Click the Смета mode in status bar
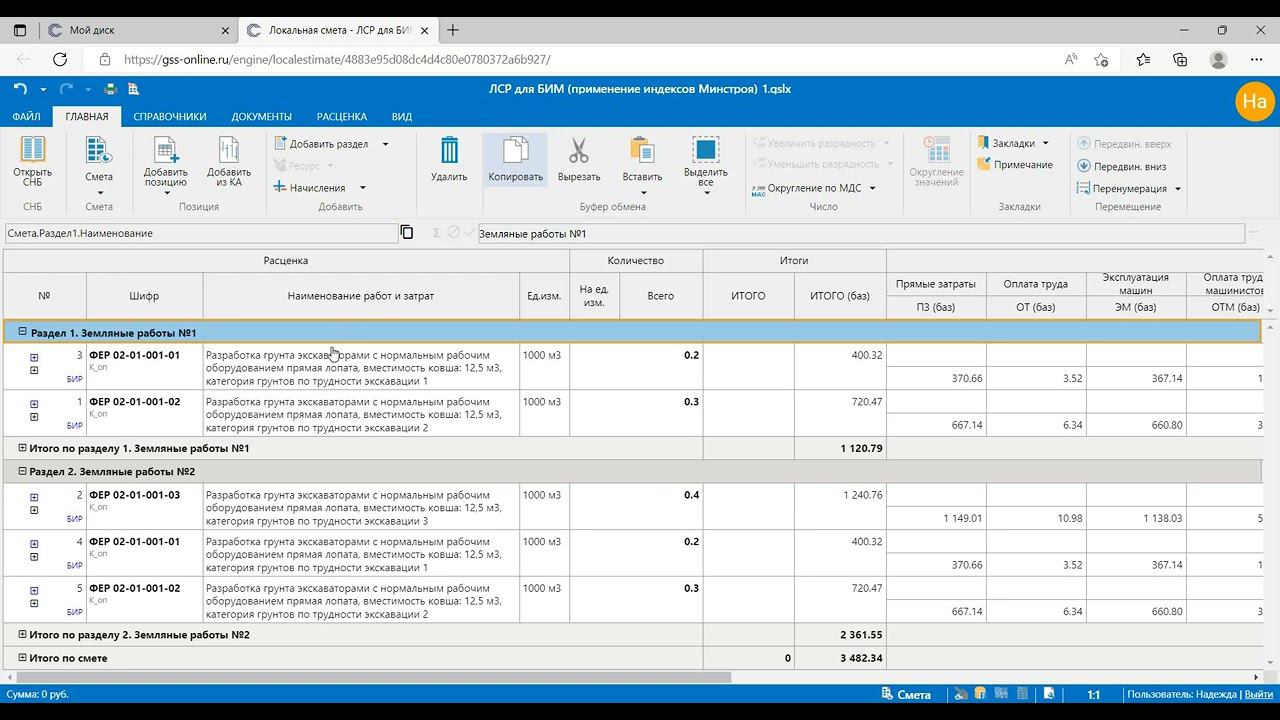 click(906, 694)
